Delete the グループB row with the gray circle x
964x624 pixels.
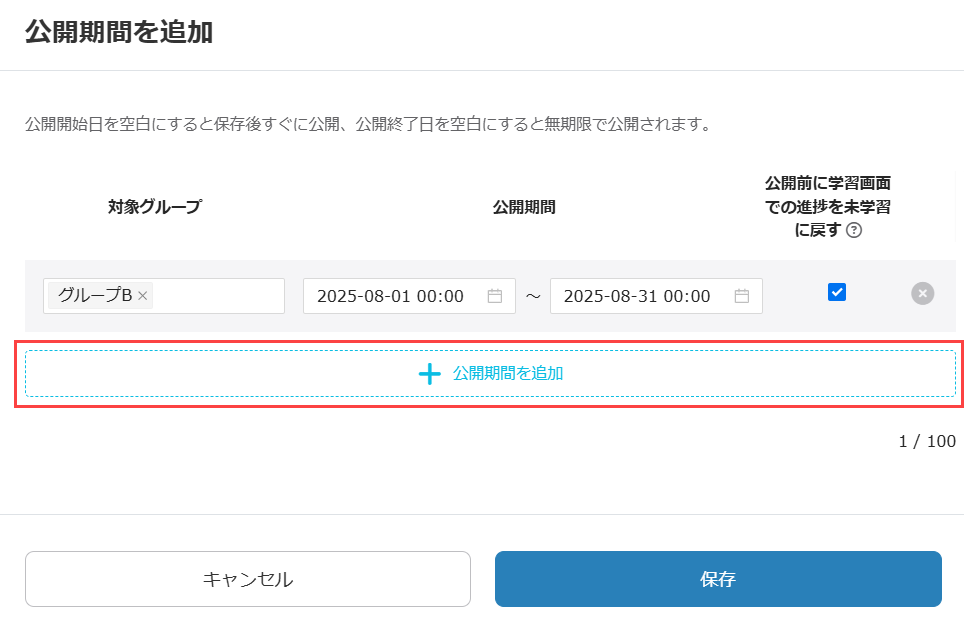coord(923,293)
